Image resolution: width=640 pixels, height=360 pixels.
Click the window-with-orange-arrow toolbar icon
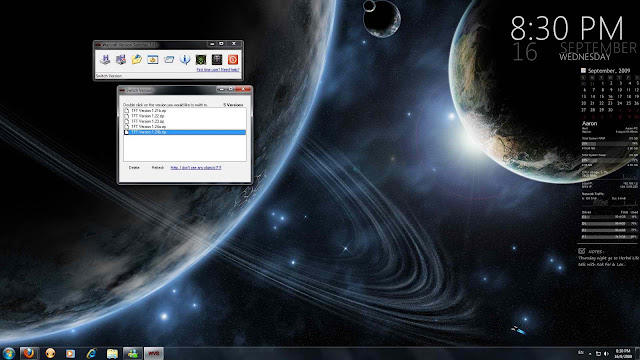153,60
